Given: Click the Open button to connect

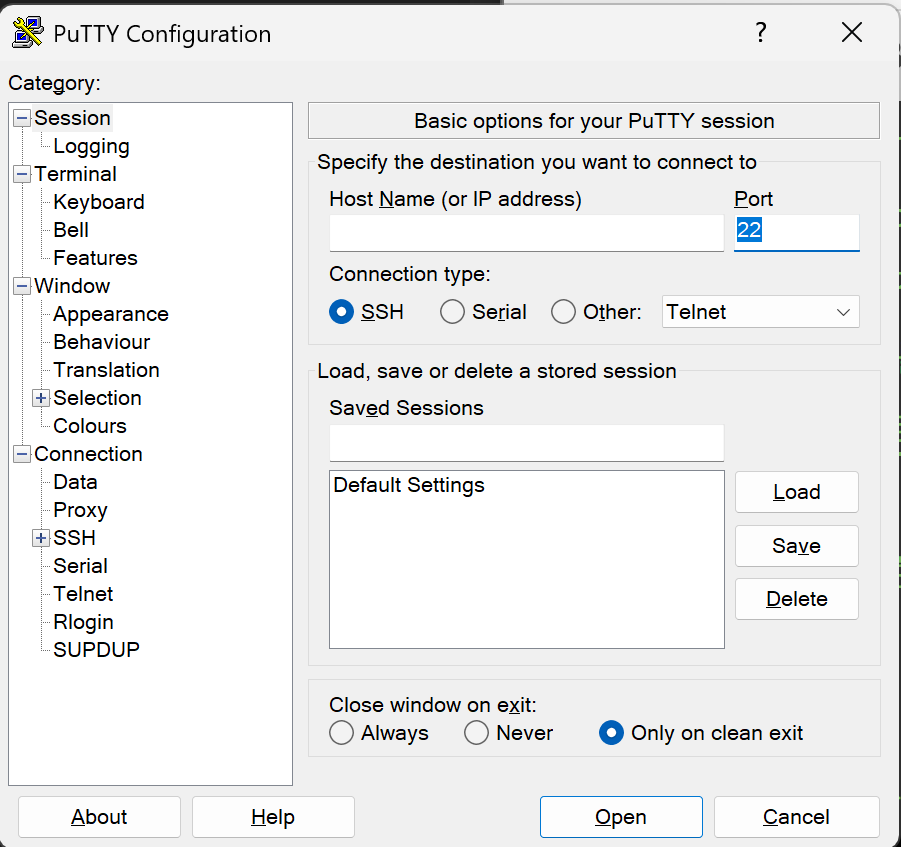Looking at the screenshot, I should 621,817.
